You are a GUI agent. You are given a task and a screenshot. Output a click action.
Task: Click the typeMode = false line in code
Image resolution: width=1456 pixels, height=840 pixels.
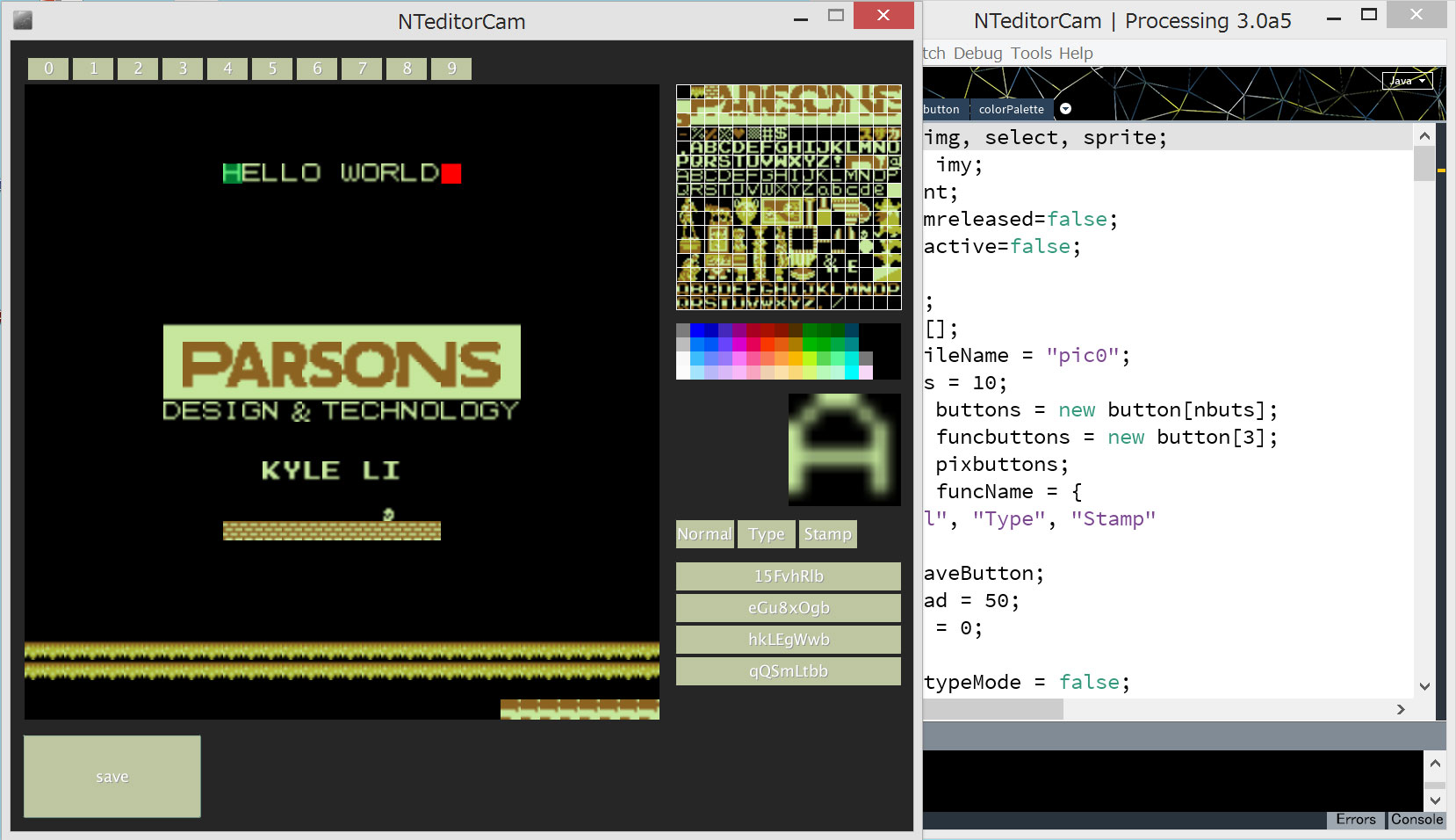tap(1026, 682)
